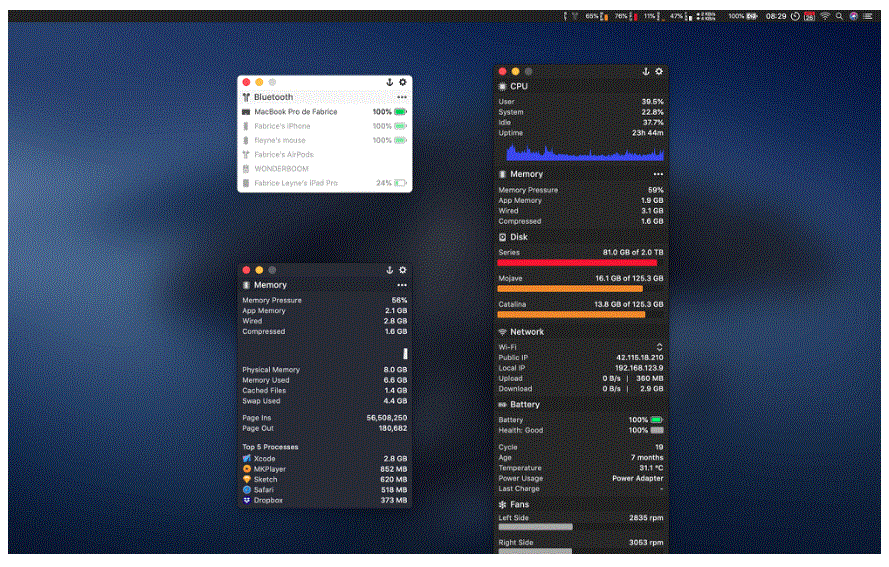Click the CPU chip icon in the header
Viewport: 889px width, 567px height.
(502, 86)
